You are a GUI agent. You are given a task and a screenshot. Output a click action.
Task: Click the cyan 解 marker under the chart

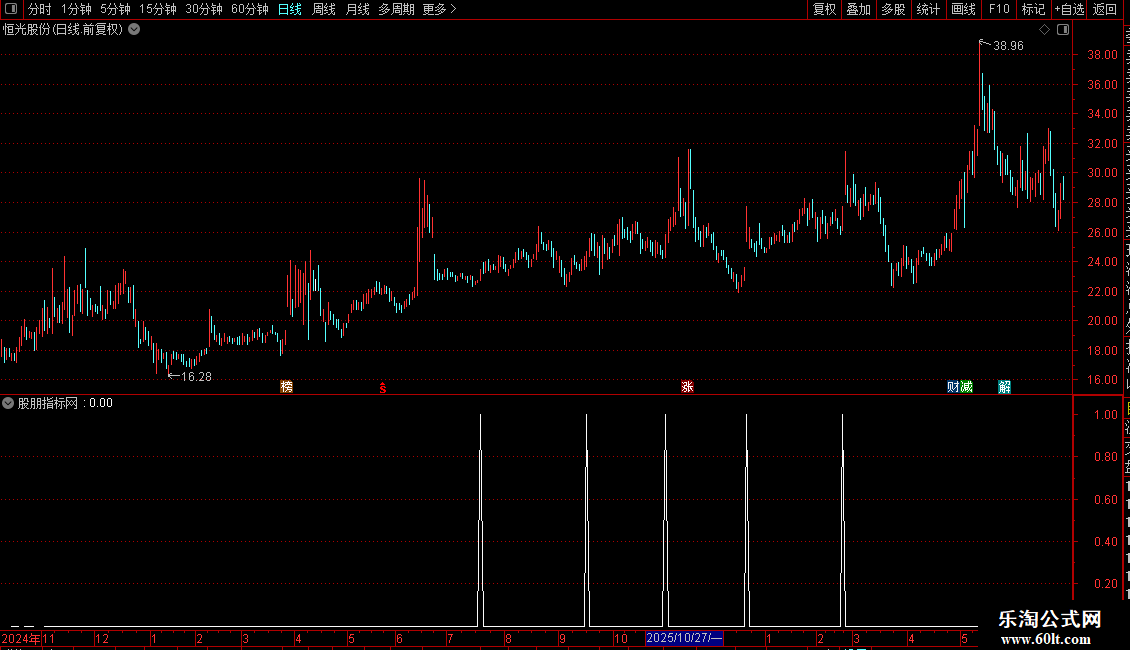1005,387
